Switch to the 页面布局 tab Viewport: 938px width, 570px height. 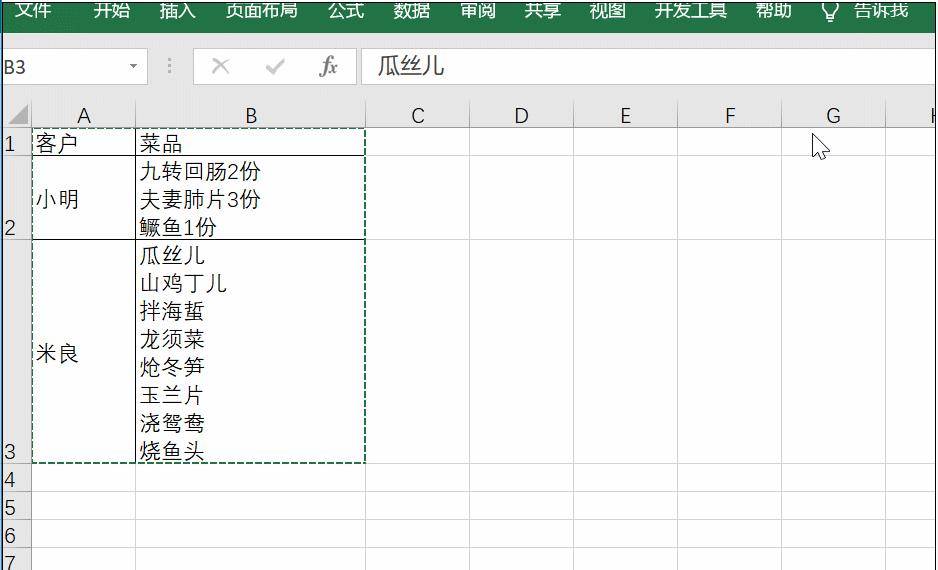point(261,10)
